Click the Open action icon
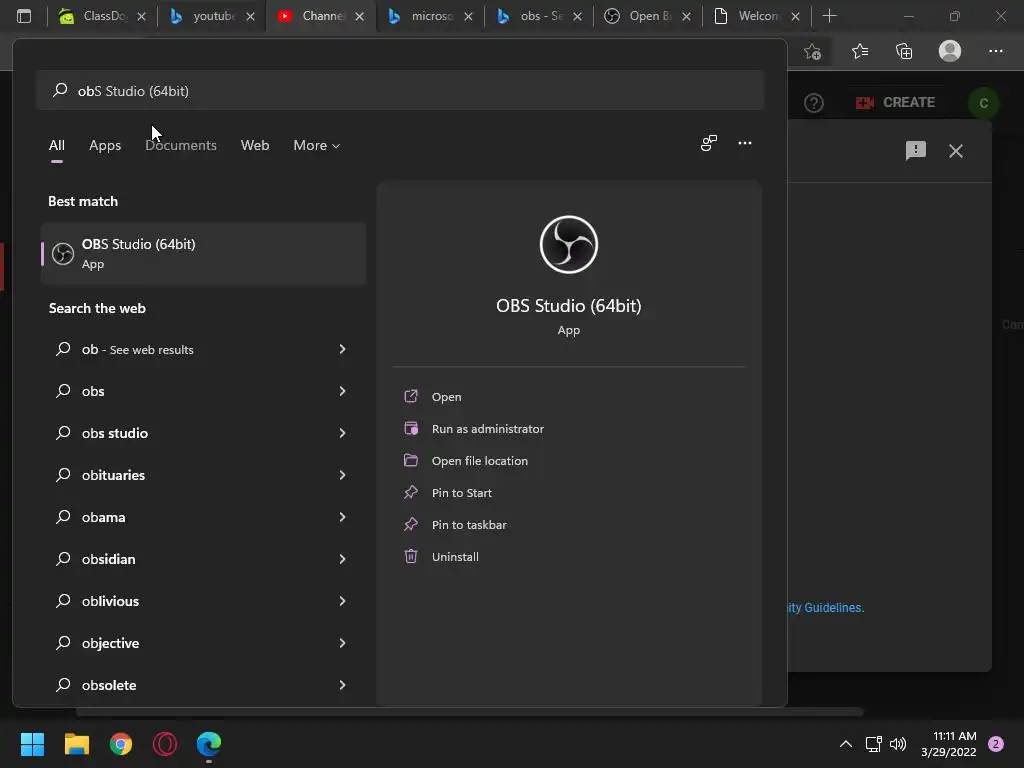 tap(411, 396)
